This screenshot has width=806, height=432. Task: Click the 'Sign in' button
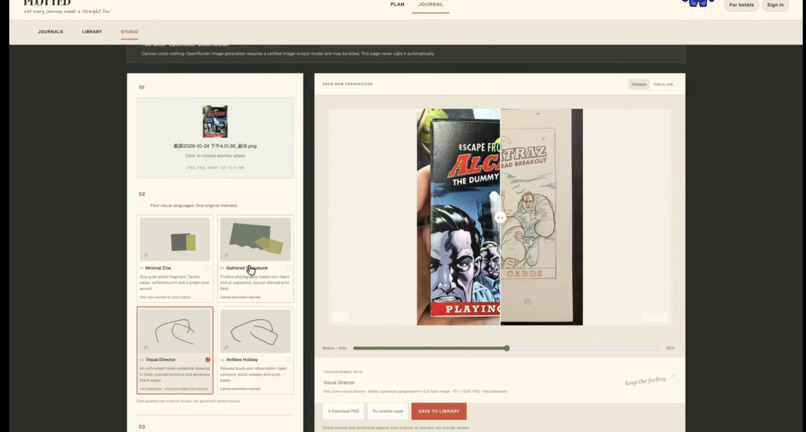(775, 5)
